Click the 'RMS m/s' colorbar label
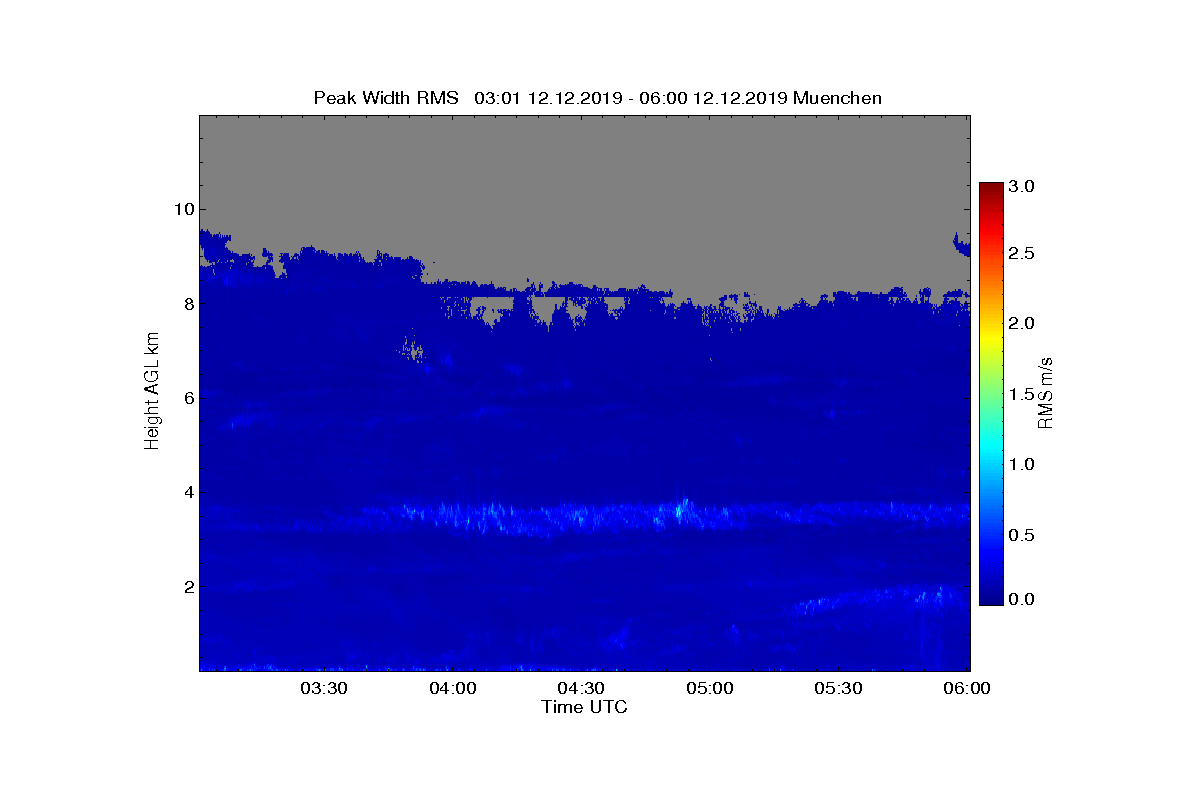 (1046, 392)
